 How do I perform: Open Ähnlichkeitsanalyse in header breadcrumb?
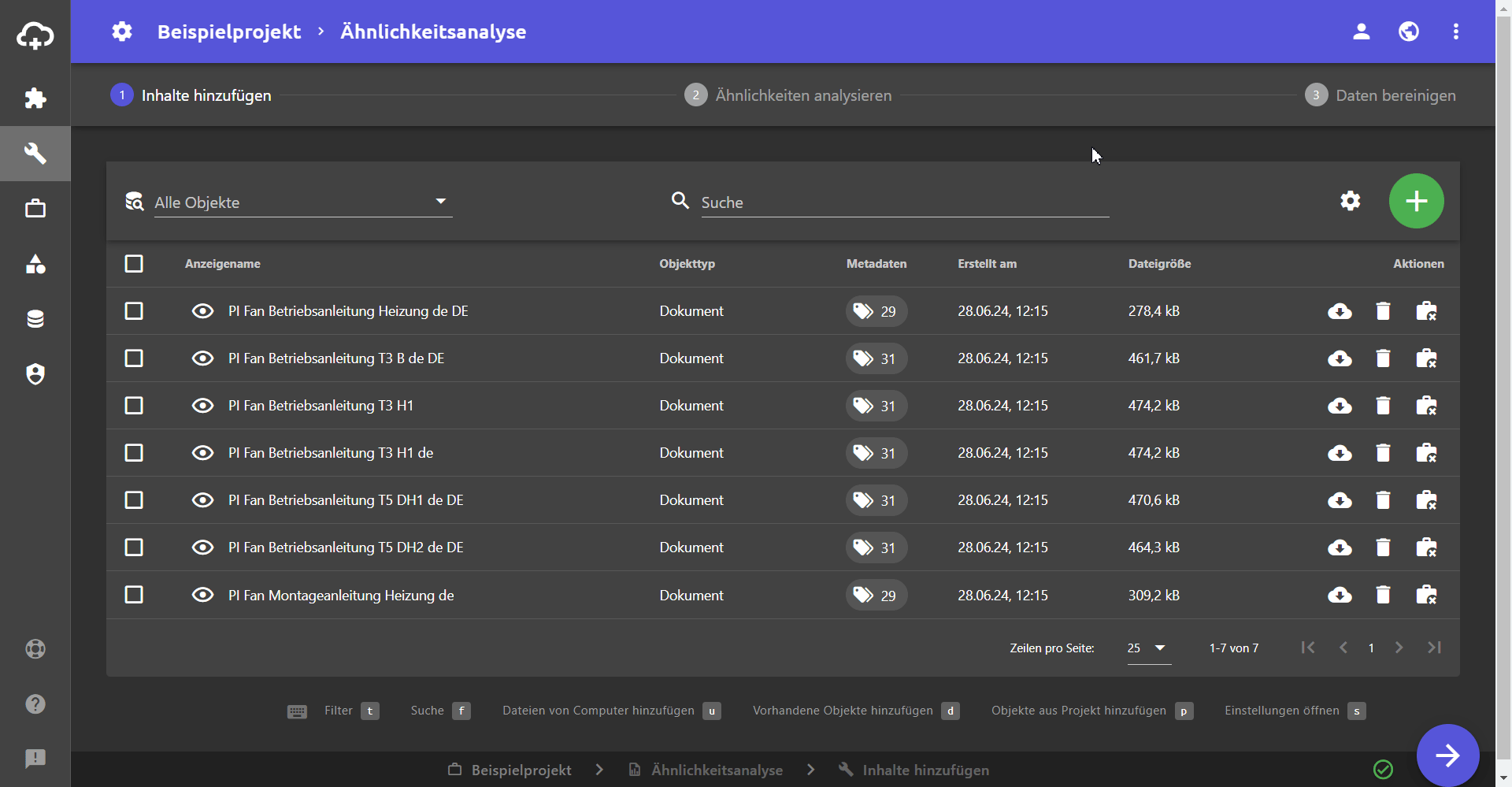433,32
